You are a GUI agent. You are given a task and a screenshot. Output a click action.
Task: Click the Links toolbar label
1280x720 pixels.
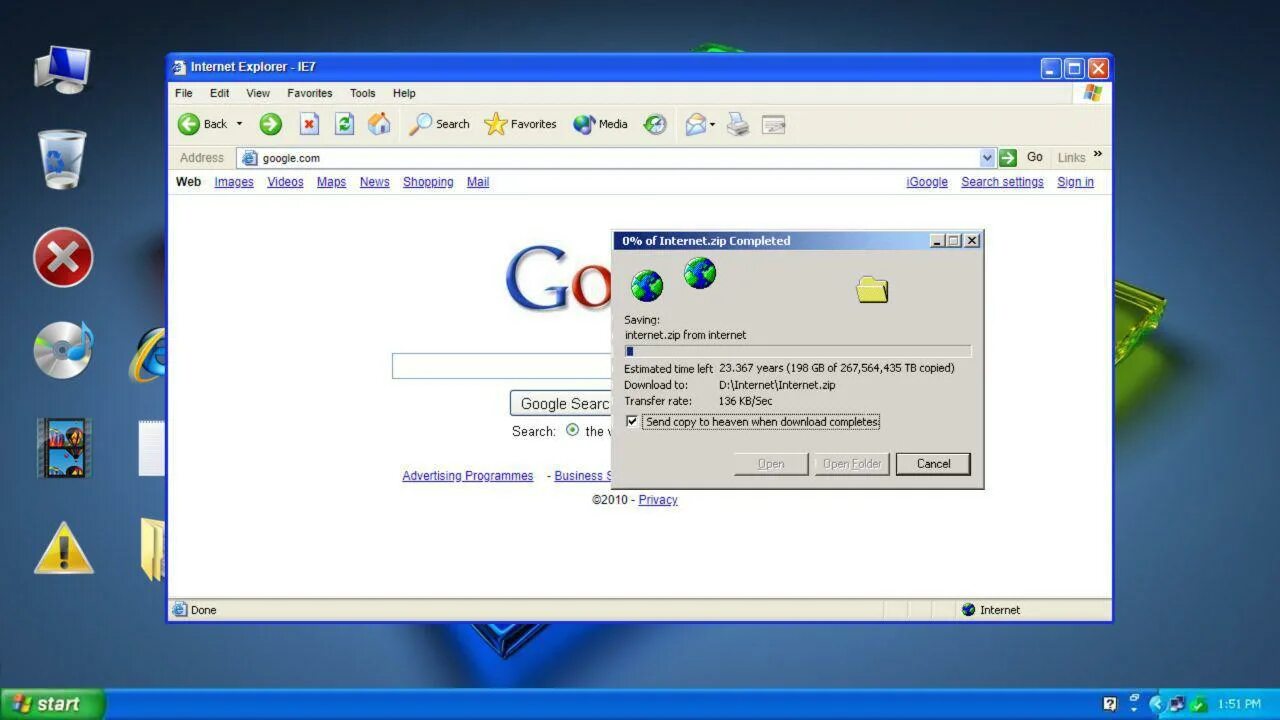(1071, 158)
